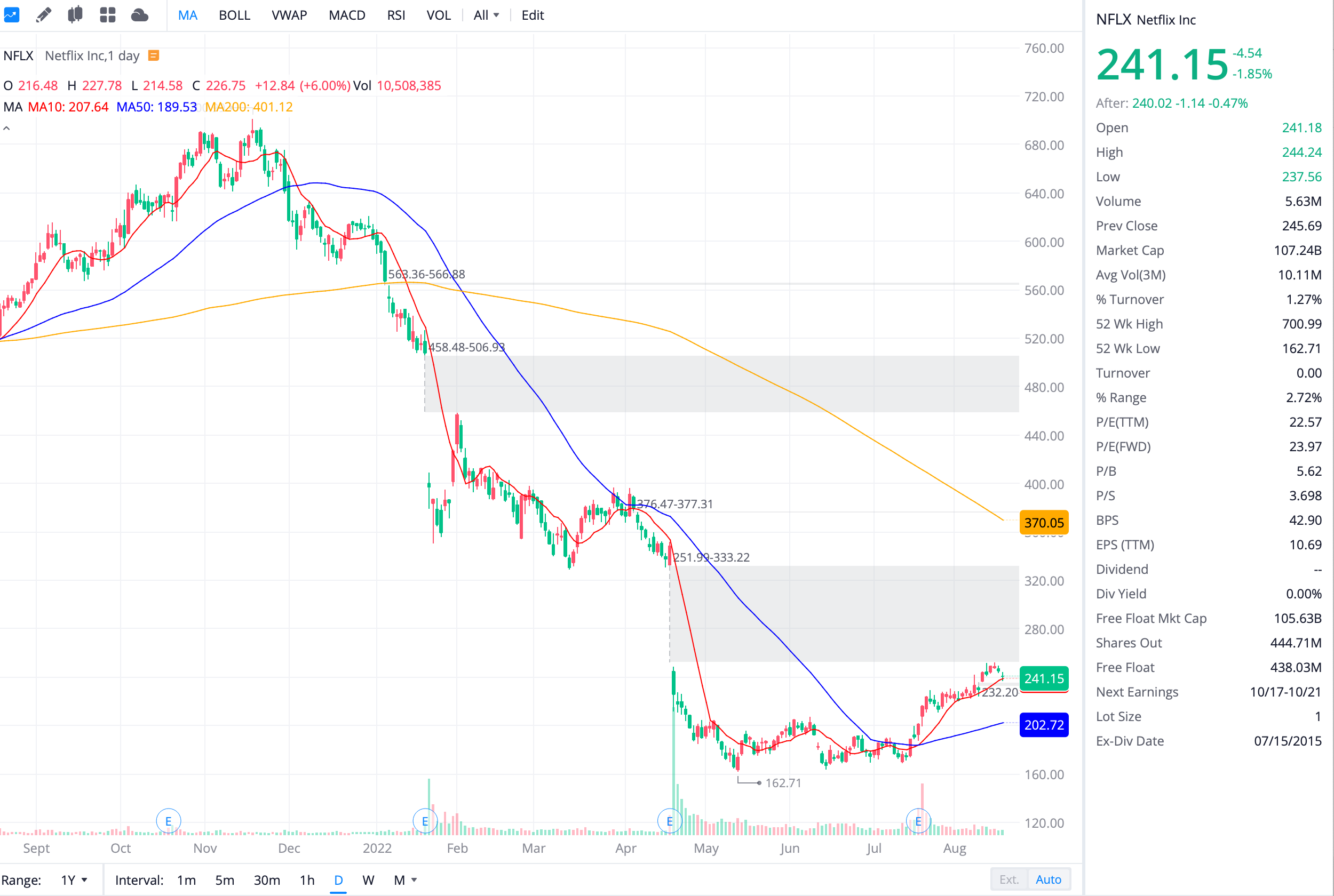
Task: Click the Nov earnings E marker
Action: (168, 821)
